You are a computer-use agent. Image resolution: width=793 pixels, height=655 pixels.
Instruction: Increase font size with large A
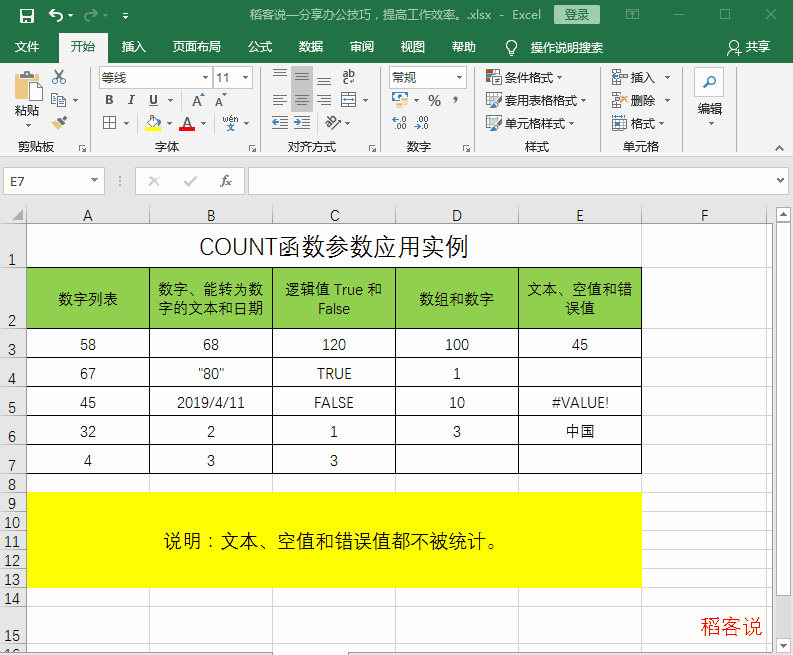pos(198,100)
